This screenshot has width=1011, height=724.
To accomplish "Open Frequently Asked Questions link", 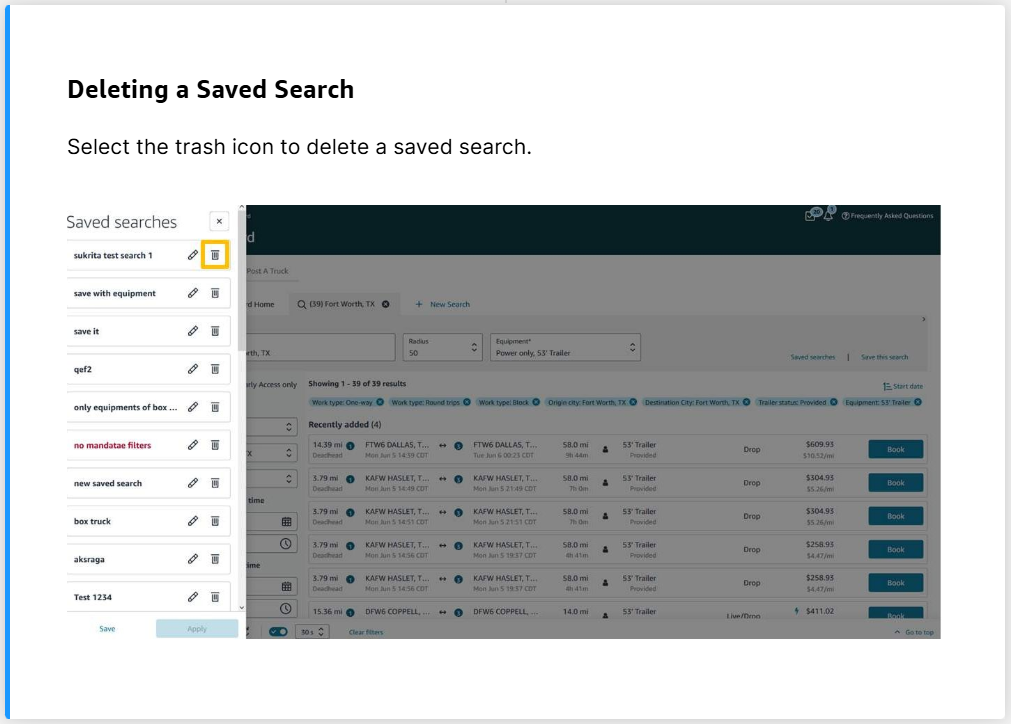I will pos(890,216).
